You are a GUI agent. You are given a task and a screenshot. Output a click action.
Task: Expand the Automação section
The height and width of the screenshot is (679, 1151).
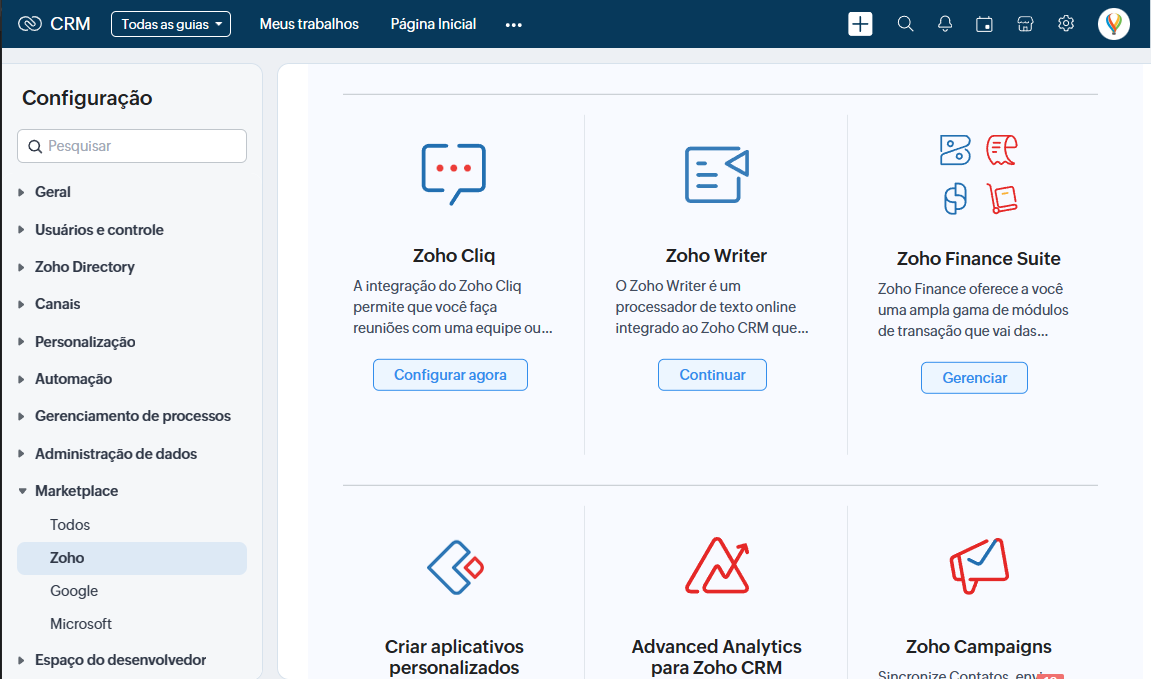(21, 379)
